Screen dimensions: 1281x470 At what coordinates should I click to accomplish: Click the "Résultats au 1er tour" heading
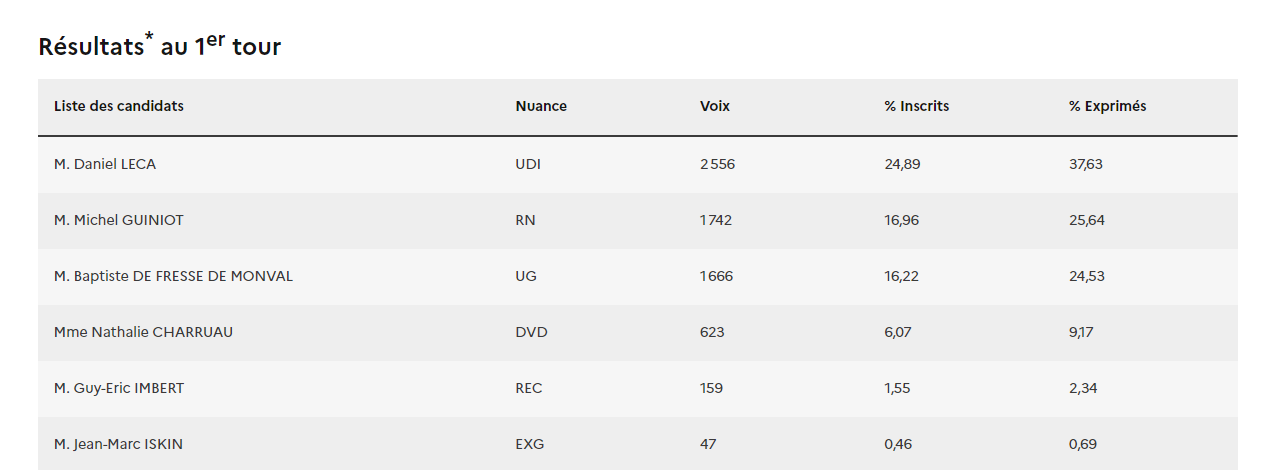pyautogui.click(x=160, y=46)
